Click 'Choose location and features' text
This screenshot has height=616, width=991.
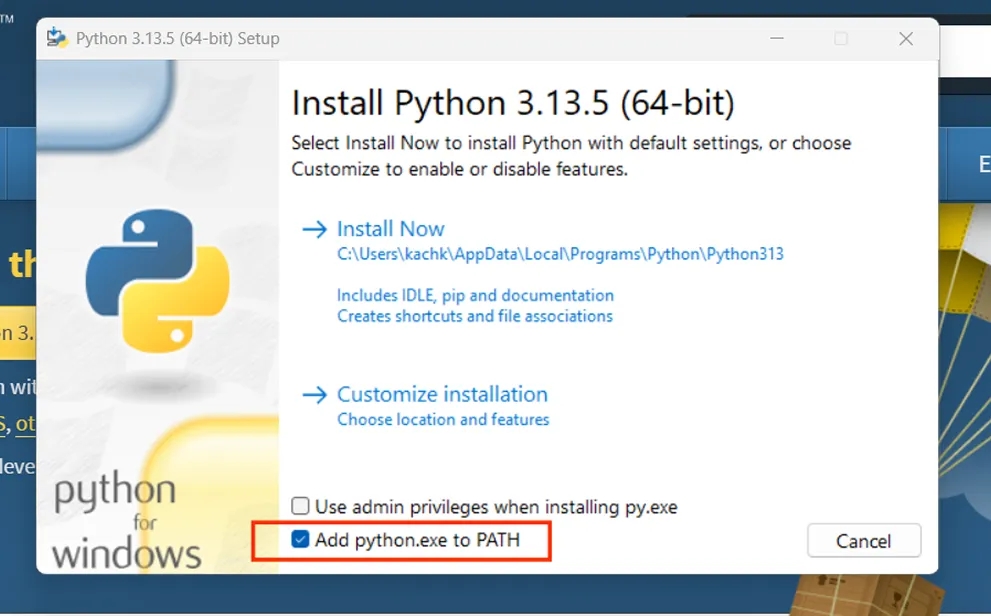click(443, 420)
